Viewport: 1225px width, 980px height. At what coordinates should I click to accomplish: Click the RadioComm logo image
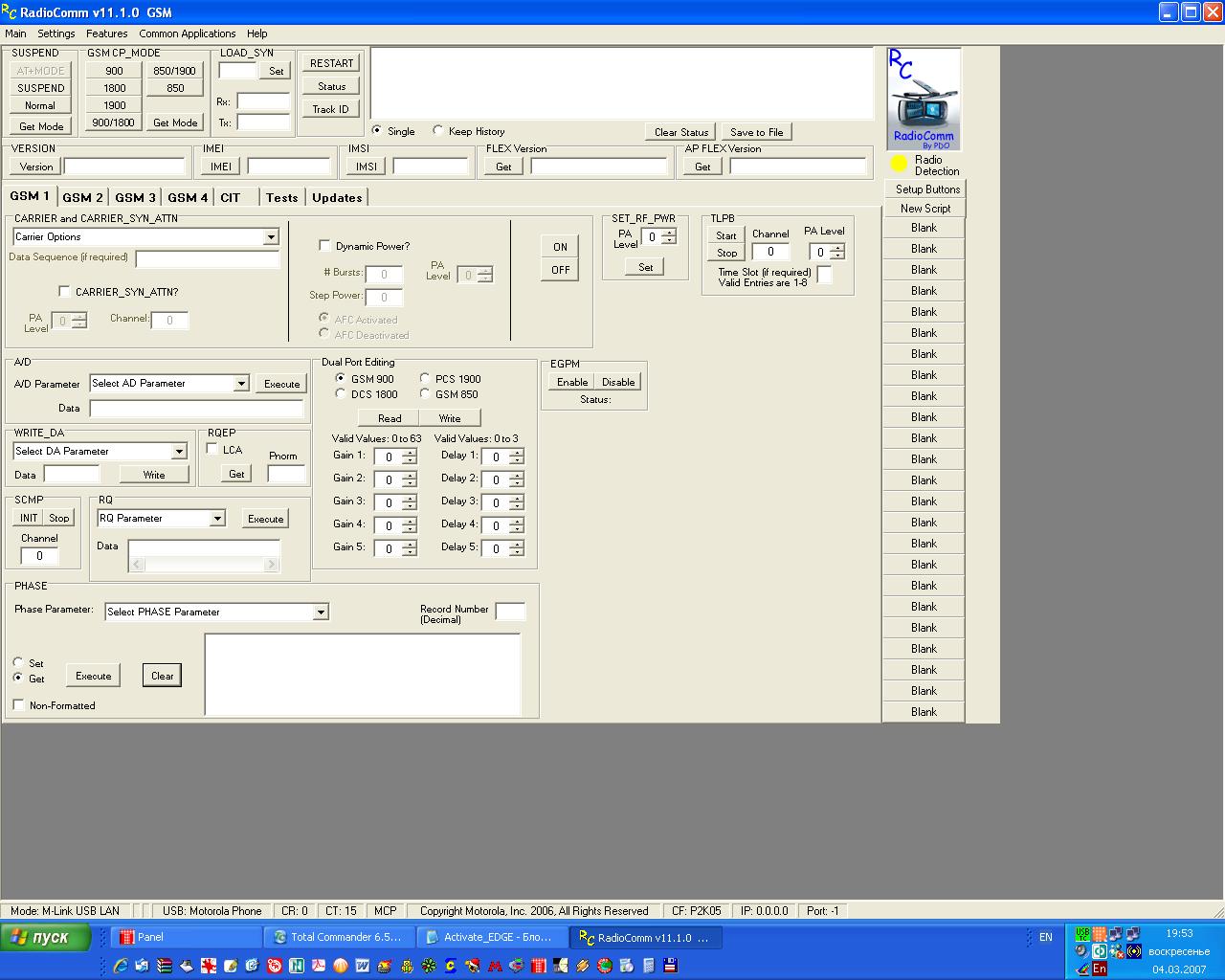point(924,99)
